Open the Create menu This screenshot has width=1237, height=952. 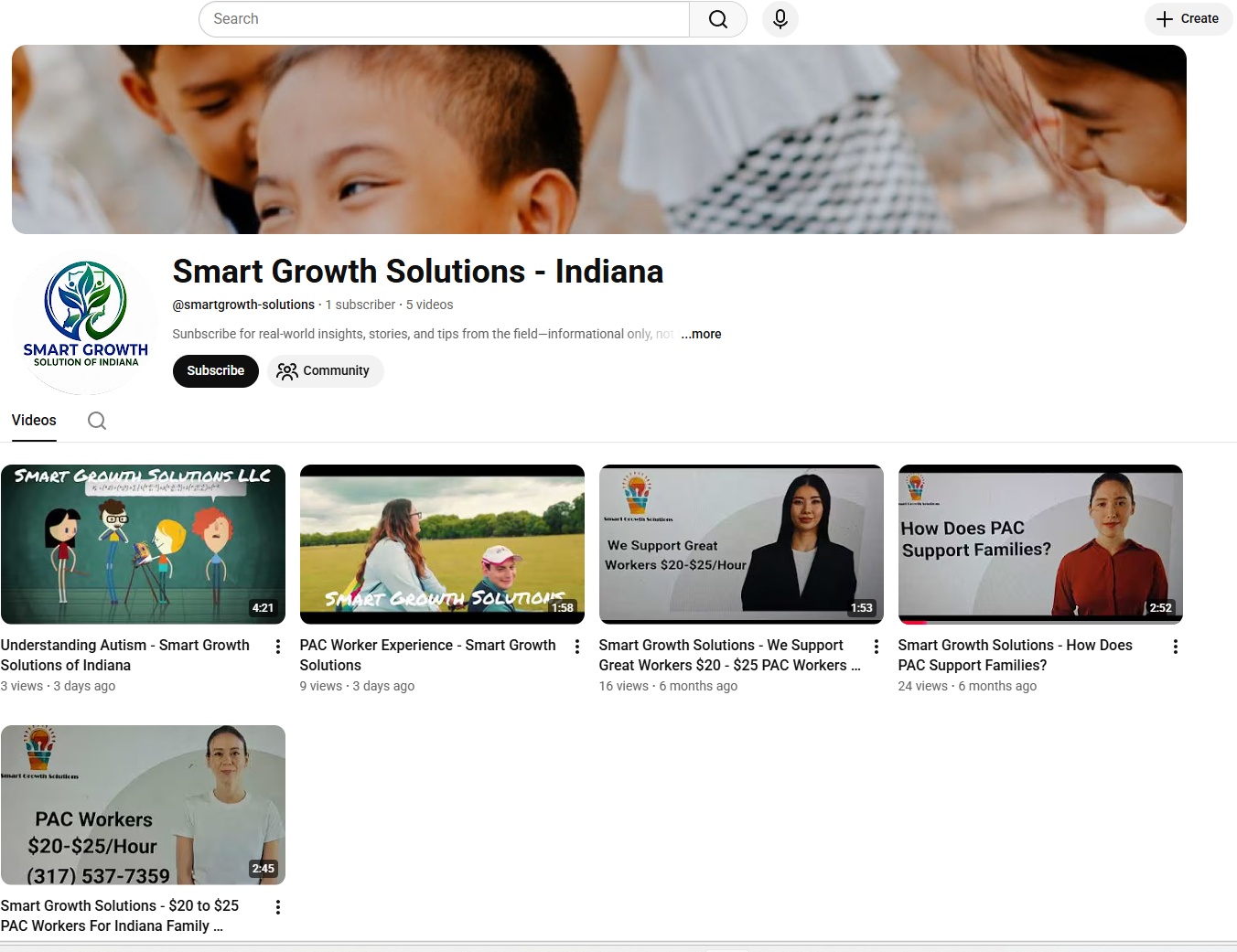[1189, 19]
